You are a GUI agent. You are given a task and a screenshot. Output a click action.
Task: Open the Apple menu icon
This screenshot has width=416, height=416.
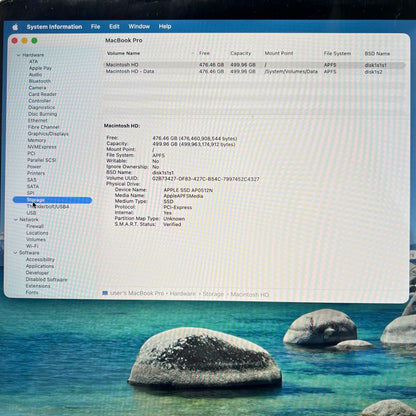pos(15,27)
